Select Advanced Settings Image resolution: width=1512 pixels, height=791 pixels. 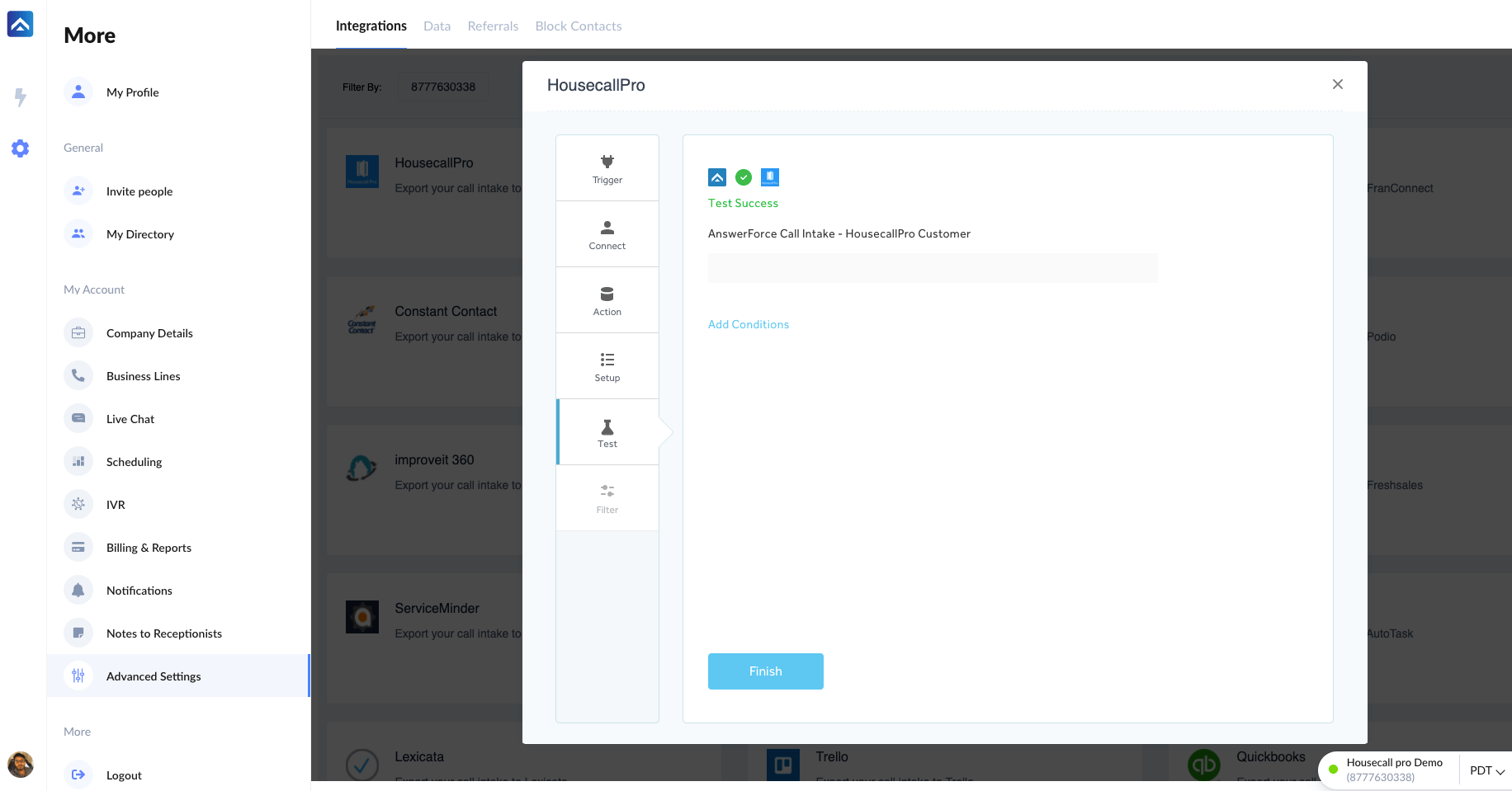[x=178, y=676]
